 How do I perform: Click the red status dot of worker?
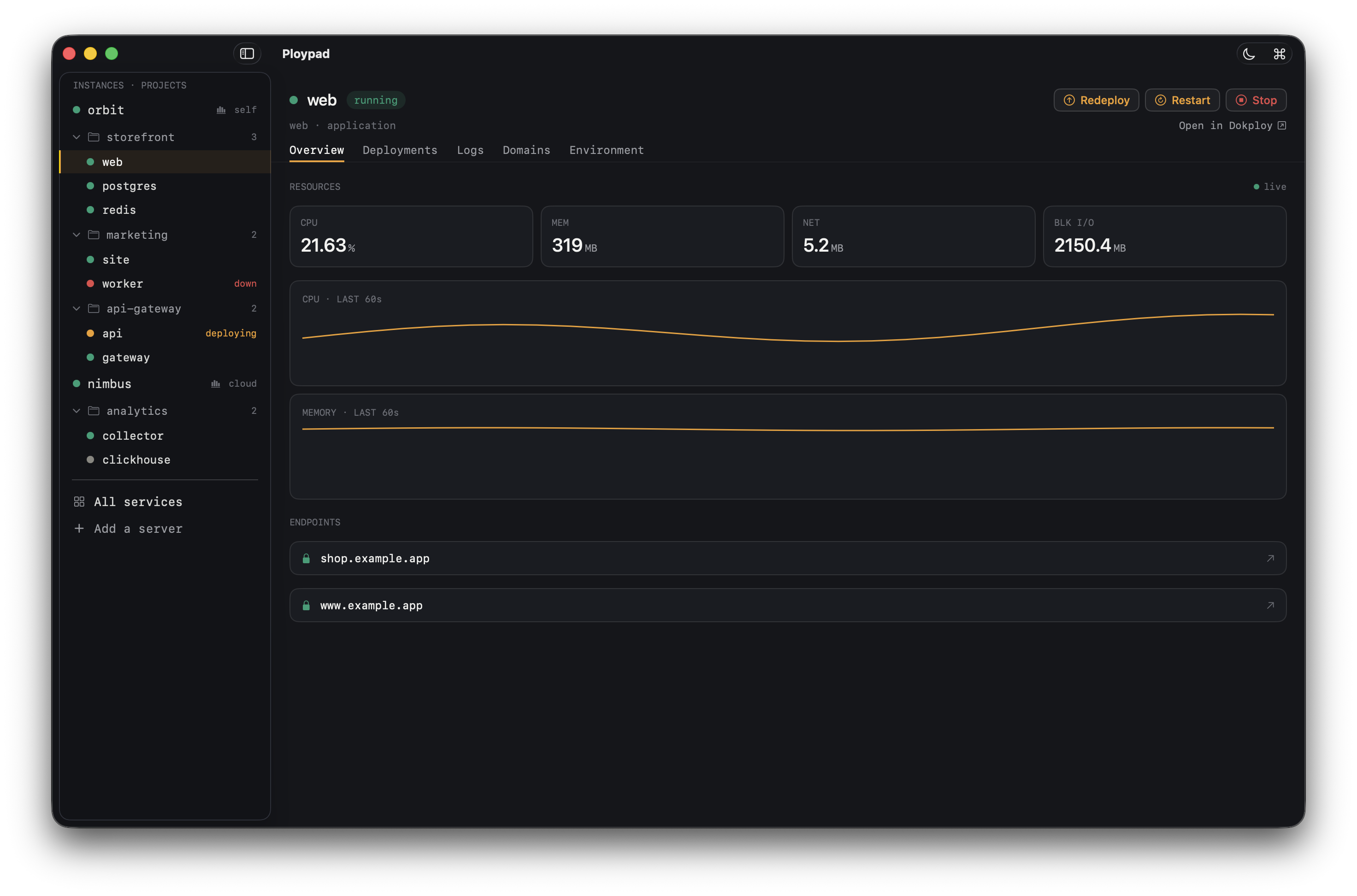tap(90, 283)
